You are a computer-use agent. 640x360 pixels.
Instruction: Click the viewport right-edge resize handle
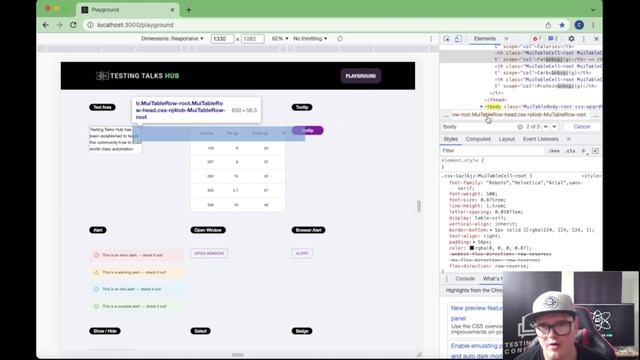click(x=419, y=206)
